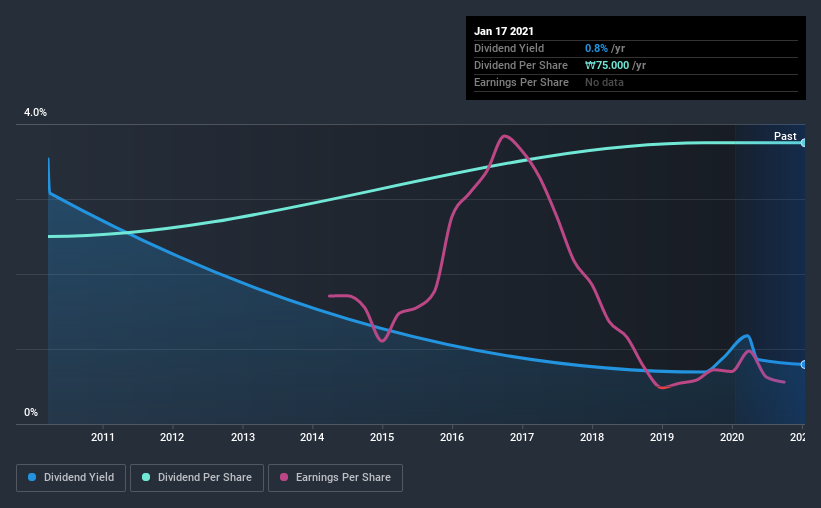821x508 pixels.
Task: Click the Dividend Per Share tooltip row label
Action: [520, 65]
